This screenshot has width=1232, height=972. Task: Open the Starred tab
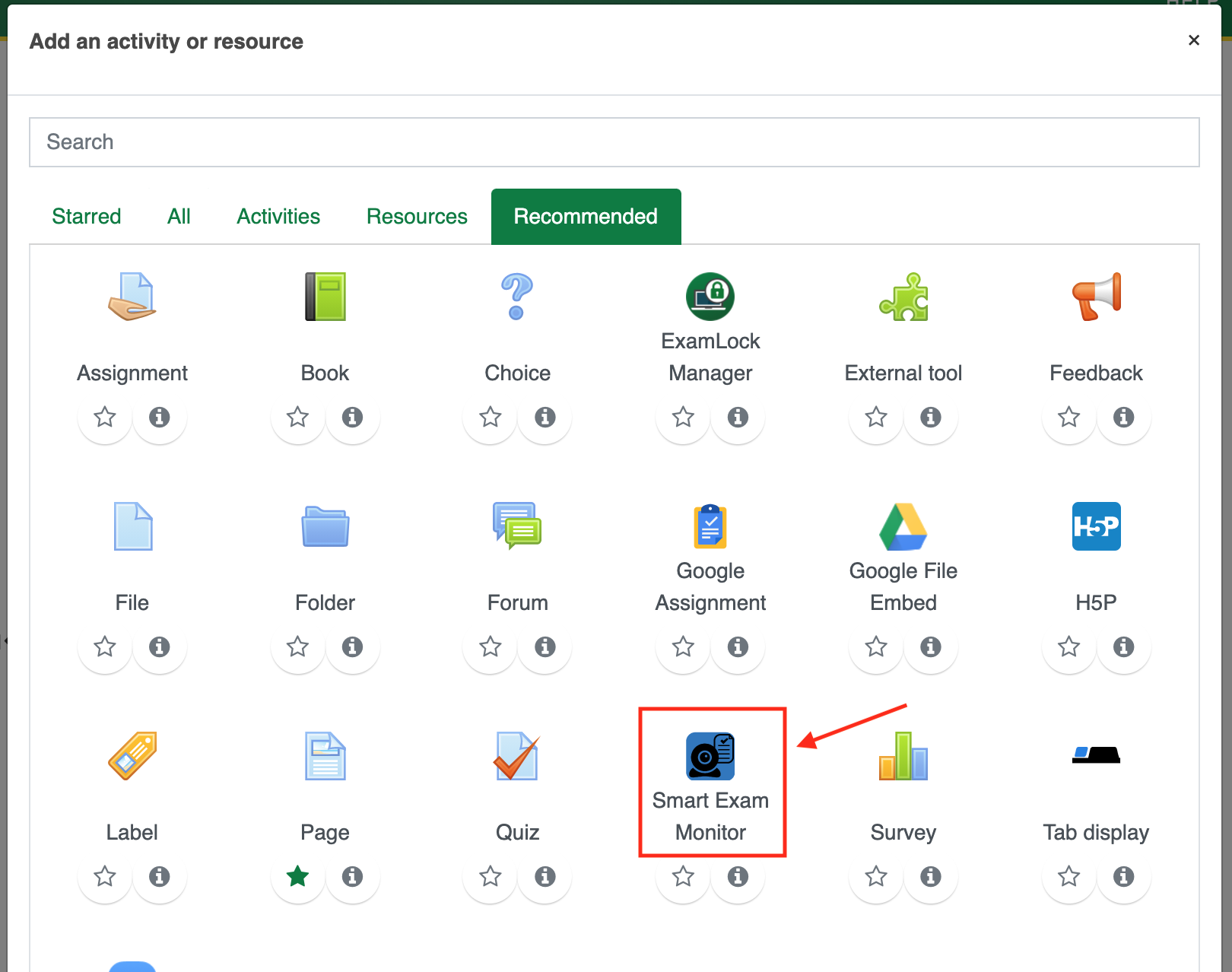tap(87, 217)
